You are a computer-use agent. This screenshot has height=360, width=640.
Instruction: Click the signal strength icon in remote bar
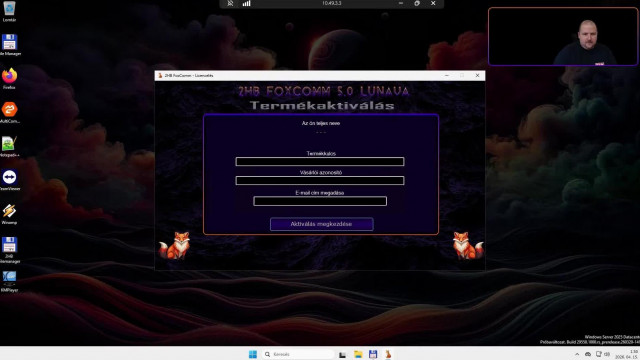click(247, 3)
